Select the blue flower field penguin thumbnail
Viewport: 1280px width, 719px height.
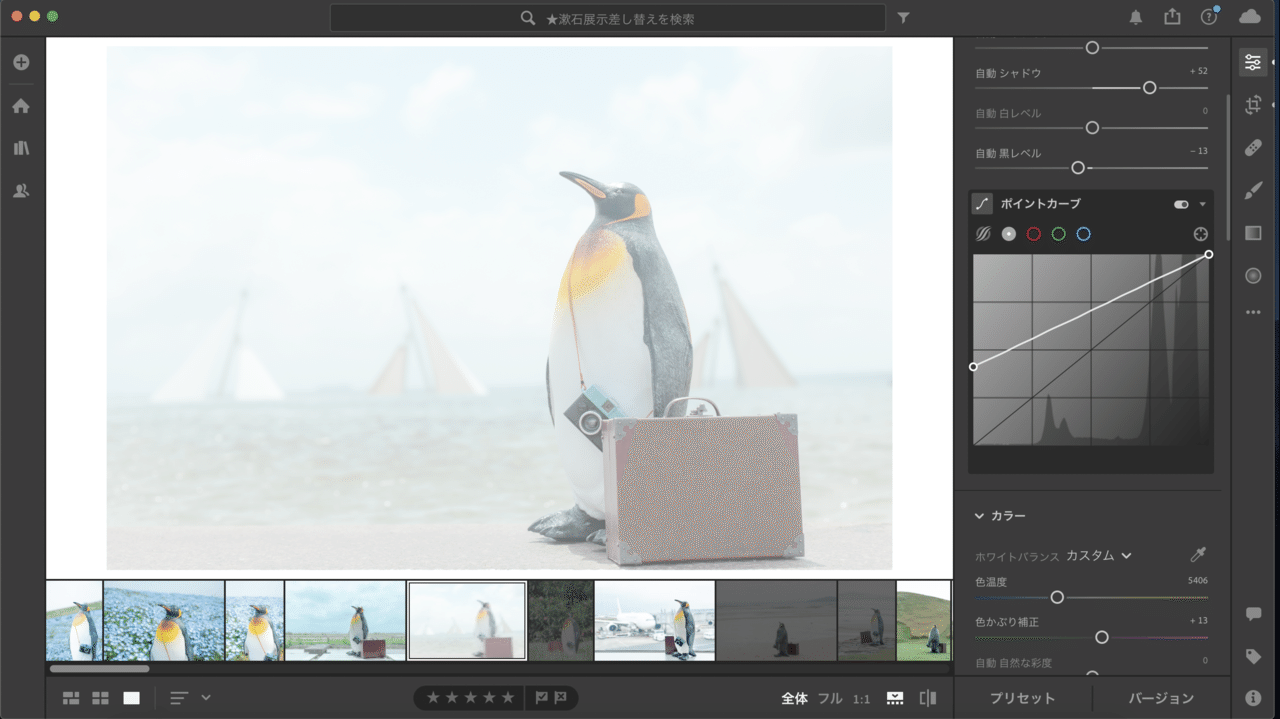click(x=164, y=620)
